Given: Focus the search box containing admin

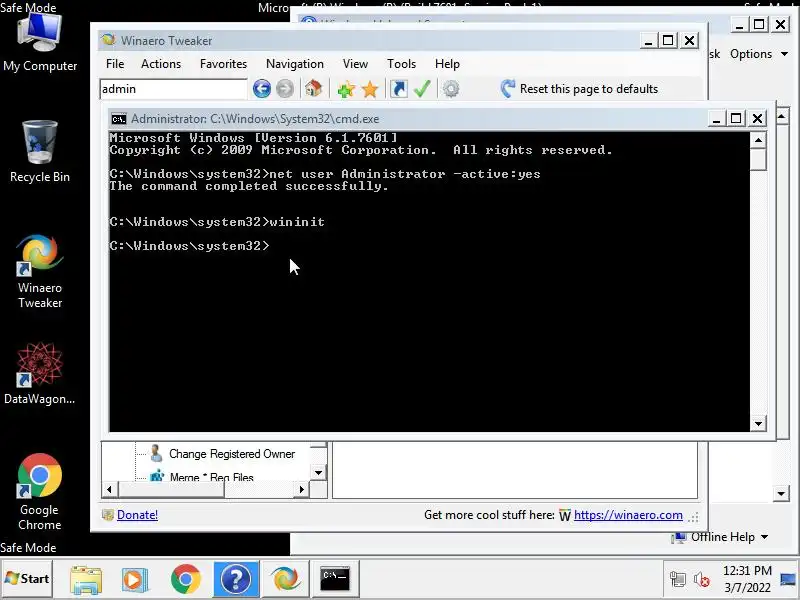Looking at the screenshot, I should click(x=173, y=89).
